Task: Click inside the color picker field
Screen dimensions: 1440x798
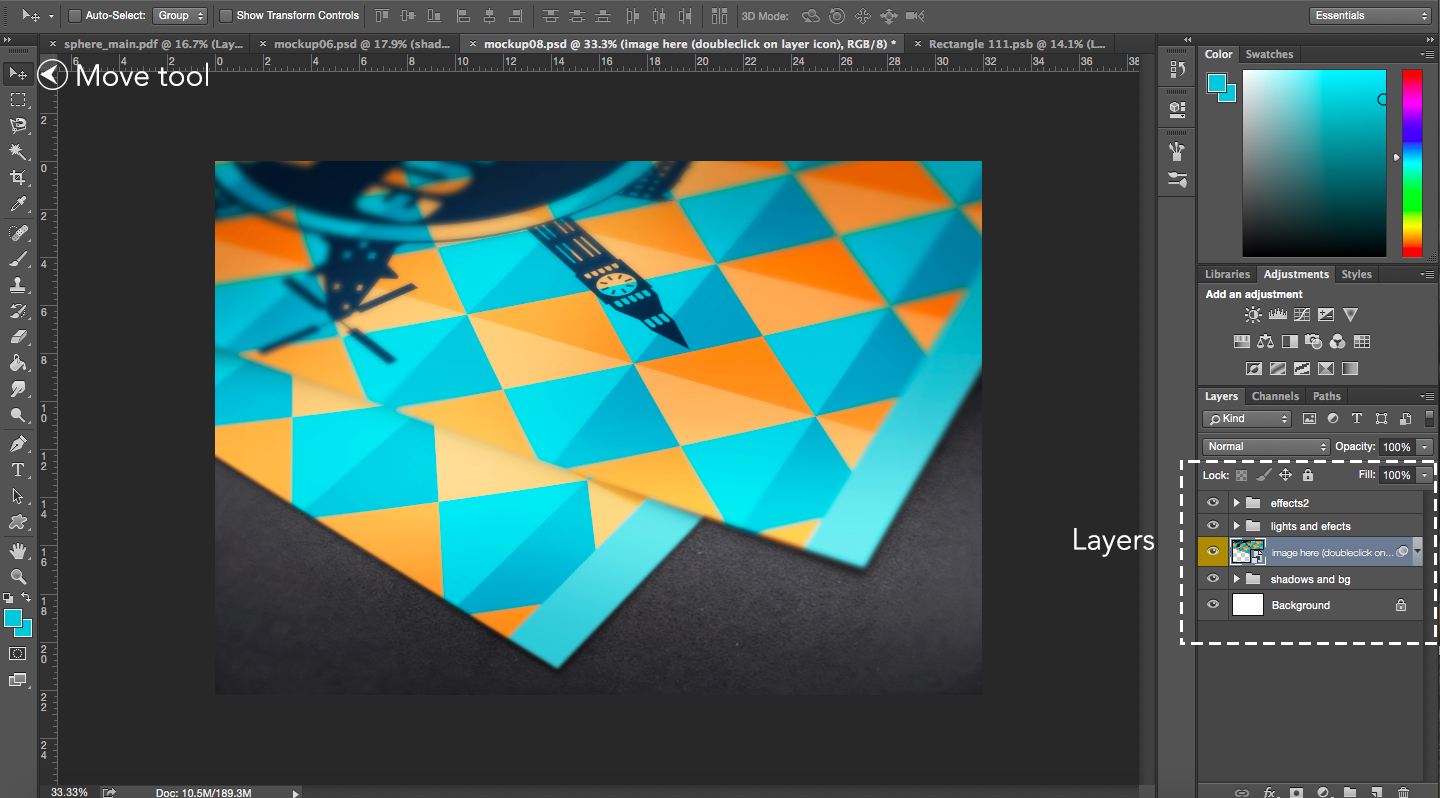Action: [x=1314, y=164]
